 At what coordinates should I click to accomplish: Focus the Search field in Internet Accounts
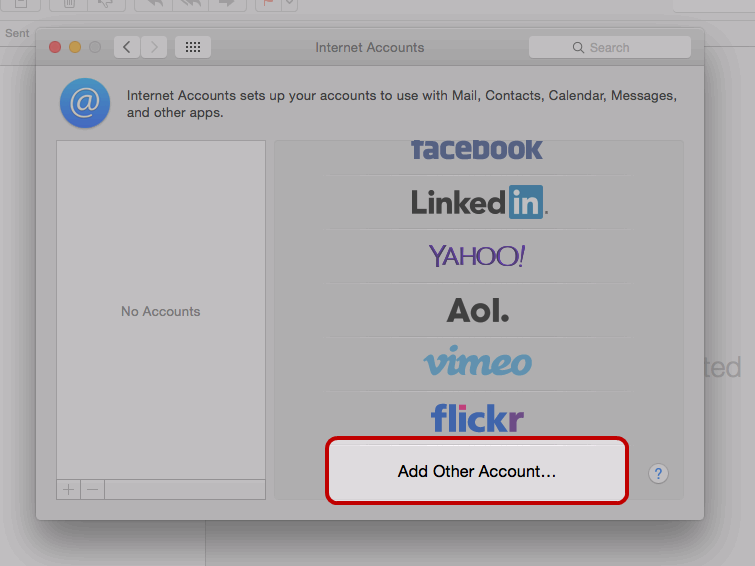tap(610, 47)
